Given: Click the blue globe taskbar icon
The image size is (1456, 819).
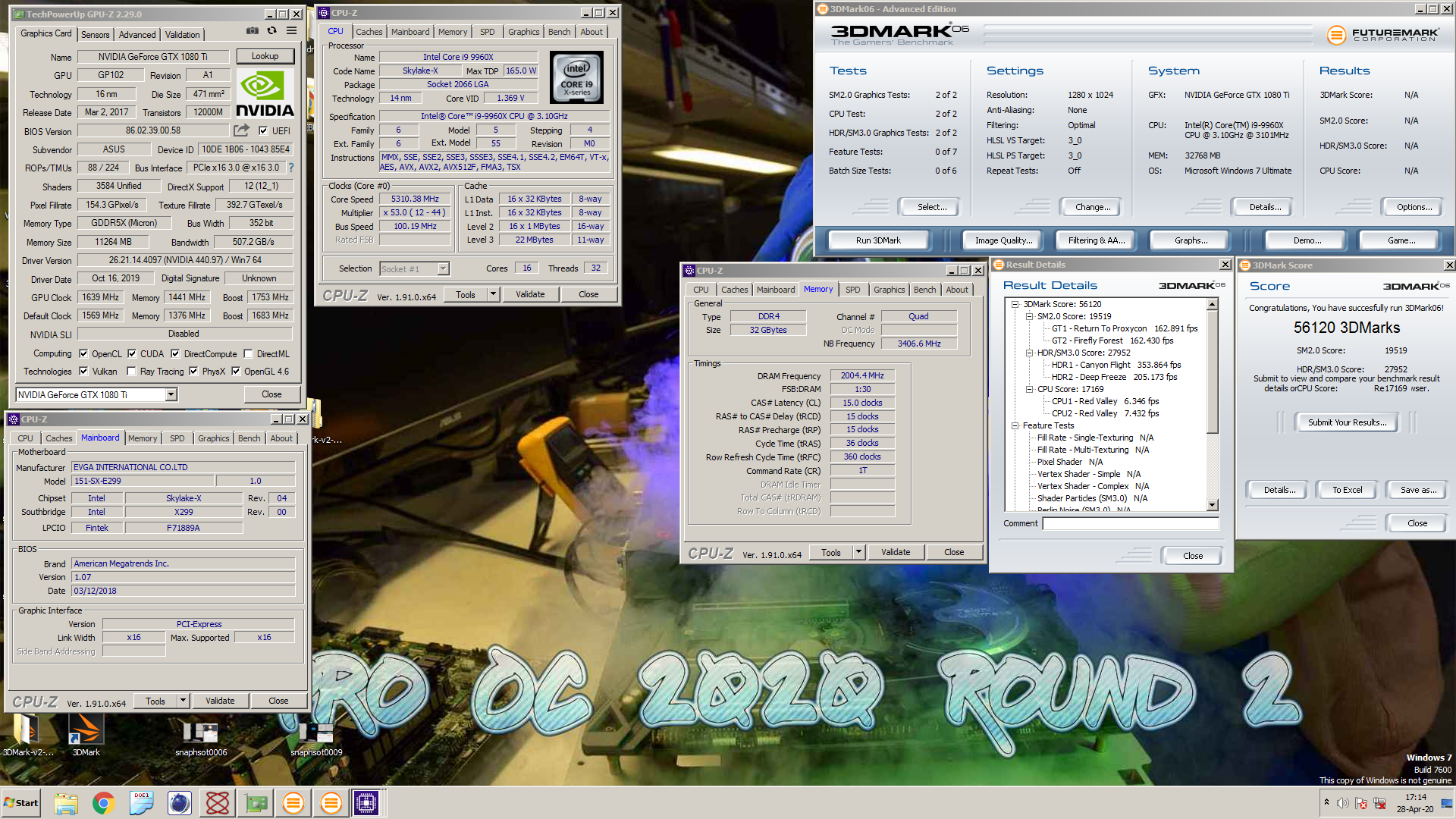Looking at the screenshot, I should coord(180,803).
